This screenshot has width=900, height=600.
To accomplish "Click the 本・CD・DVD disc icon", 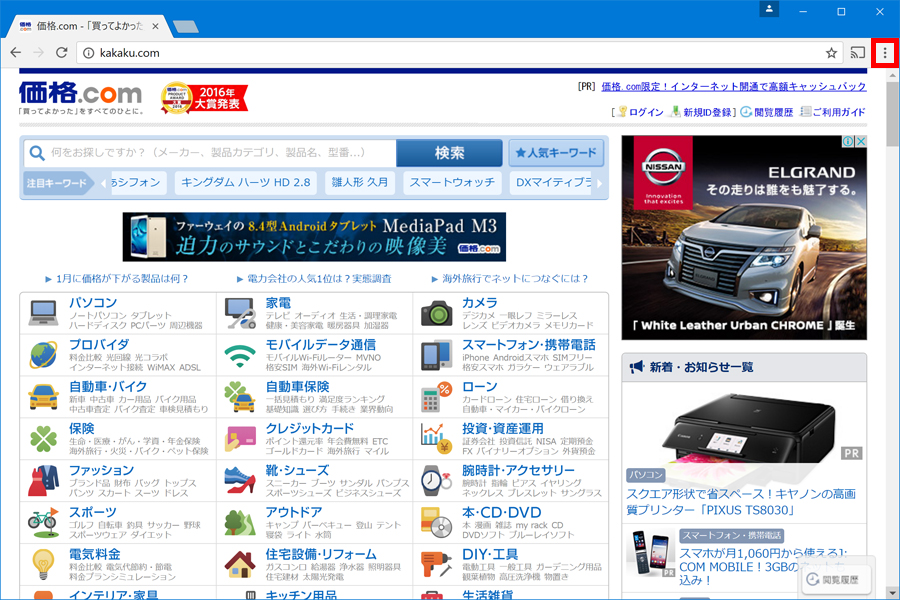I will pyautogui.click(x=437, y=522).
